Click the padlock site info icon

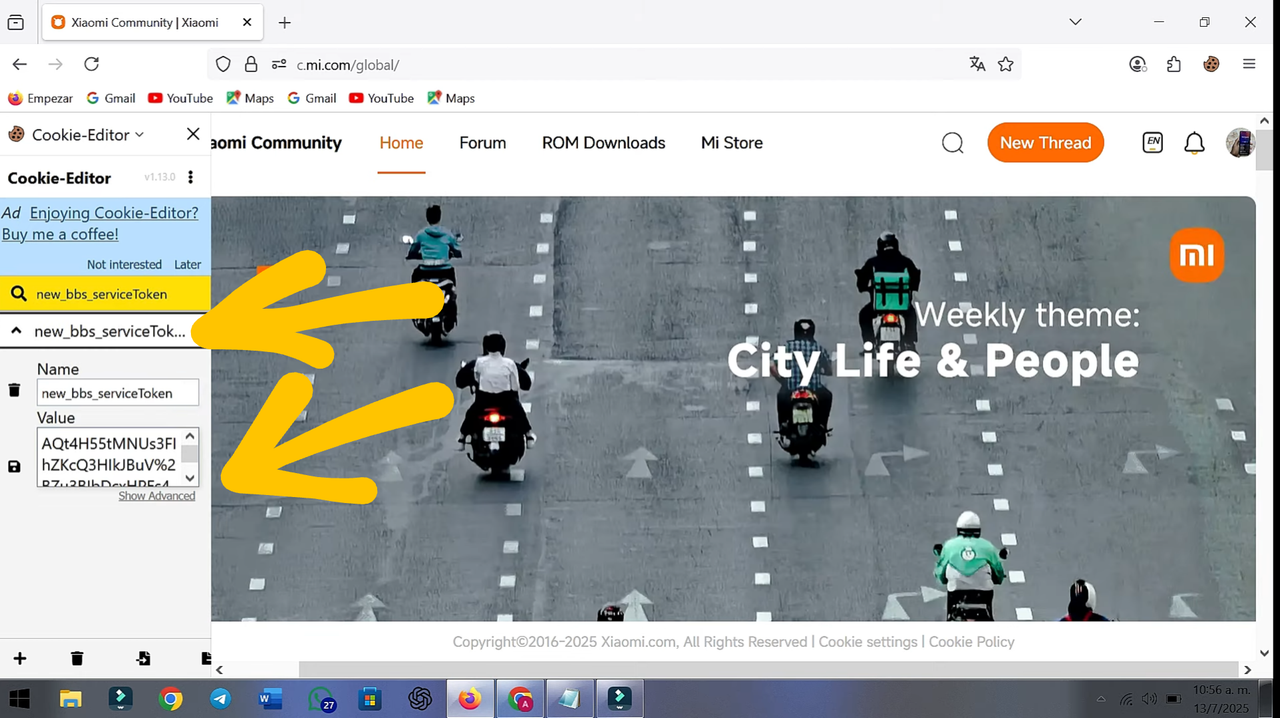(251, 64)
